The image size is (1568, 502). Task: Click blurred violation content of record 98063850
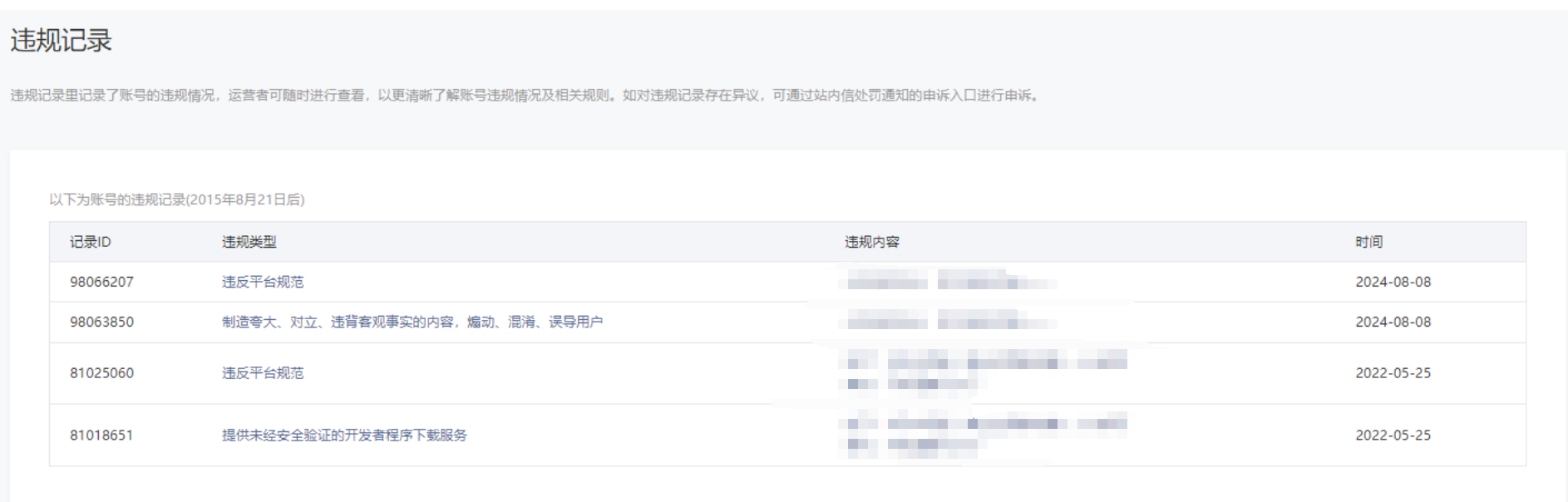pyautogui.click(x=952, y=322)
